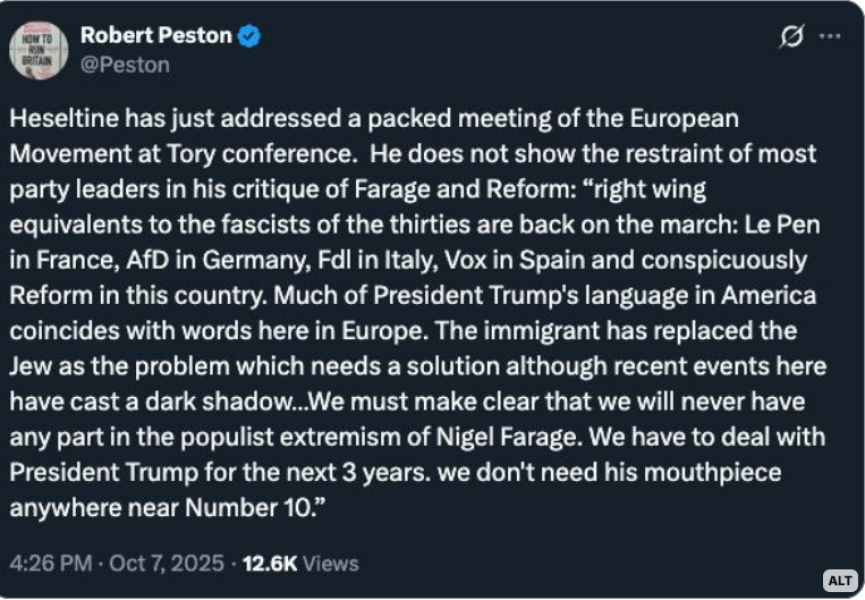This screenshot has height=600, width=865.
Task: Click the Grok circle-slash icon
Action: pyautogui.click(x=791, y=37)
